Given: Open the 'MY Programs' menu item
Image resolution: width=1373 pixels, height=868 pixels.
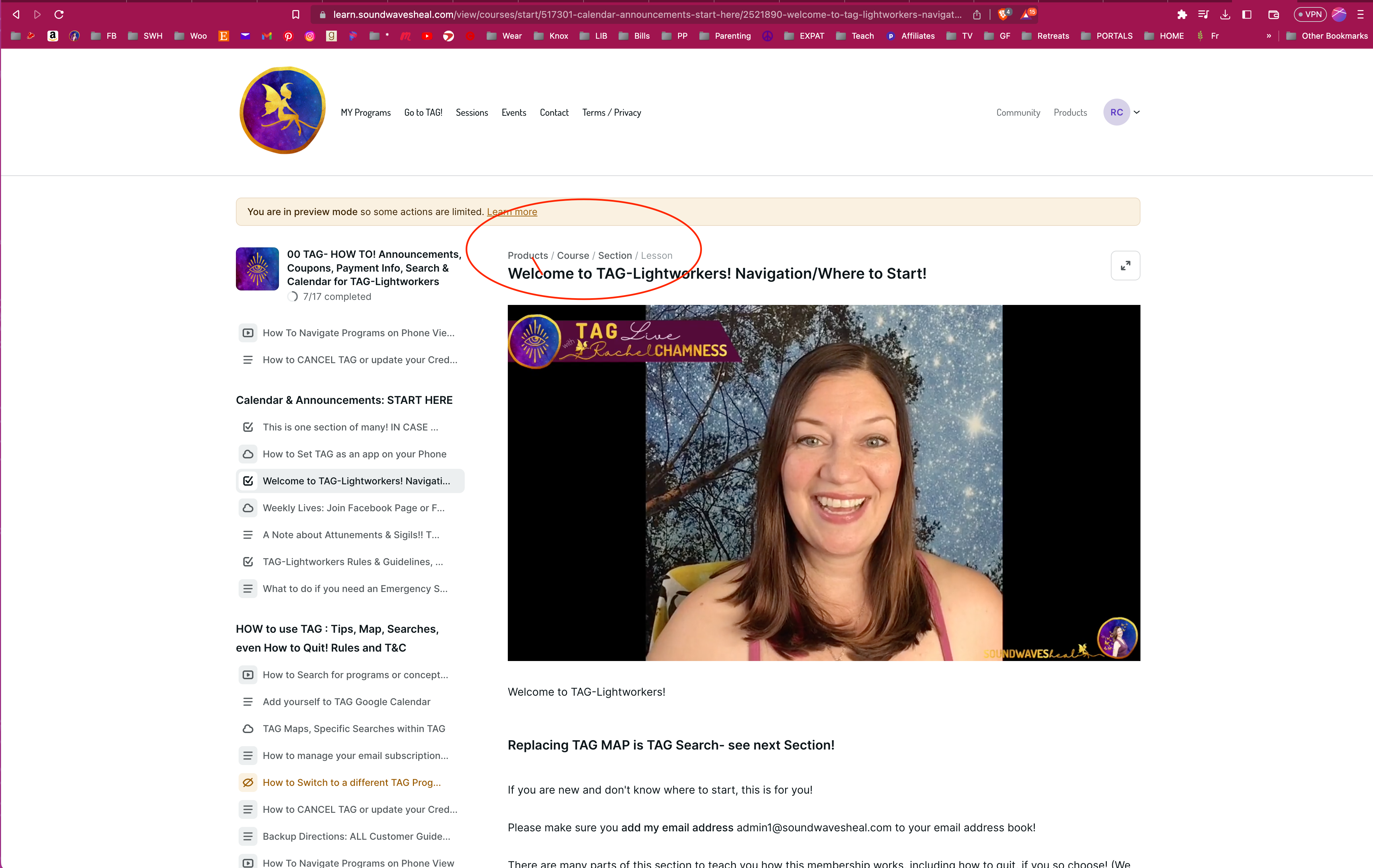Looking at the screenshot, I should coord(365,113).
